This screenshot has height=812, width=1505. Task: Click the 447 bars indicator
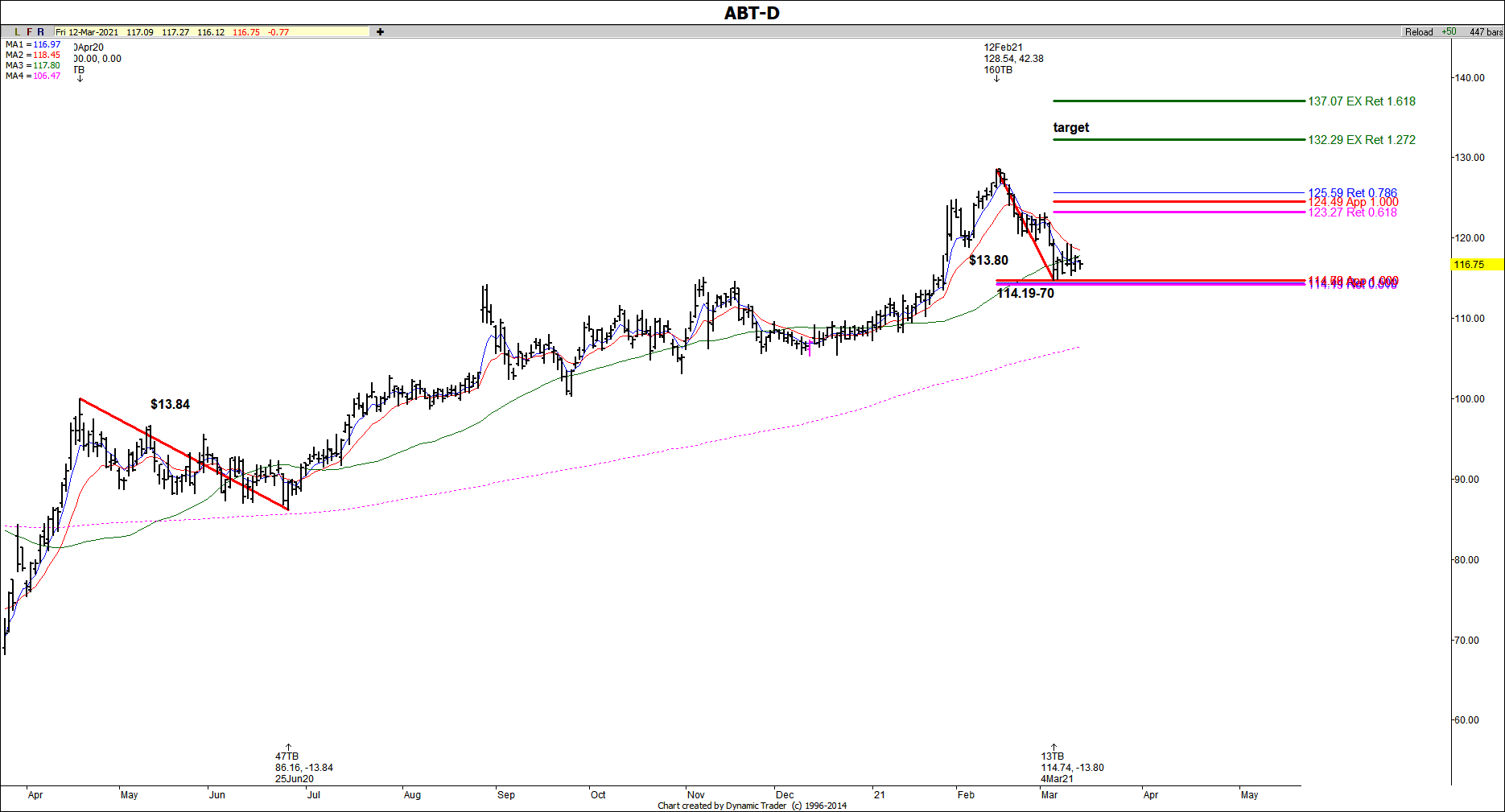coord(1485,32)
